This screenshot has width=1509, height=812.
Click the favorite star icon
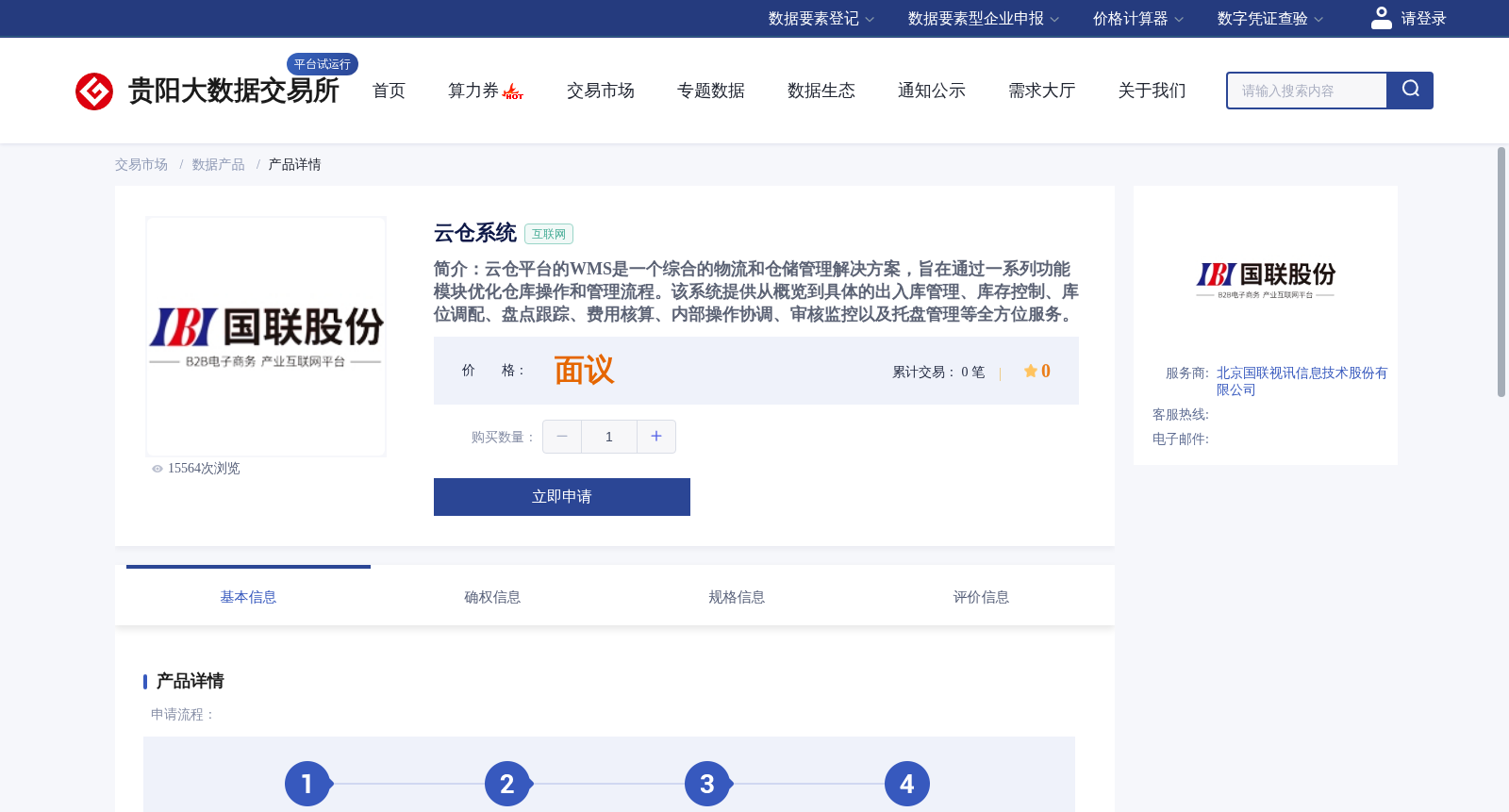tap(1030, 371)
